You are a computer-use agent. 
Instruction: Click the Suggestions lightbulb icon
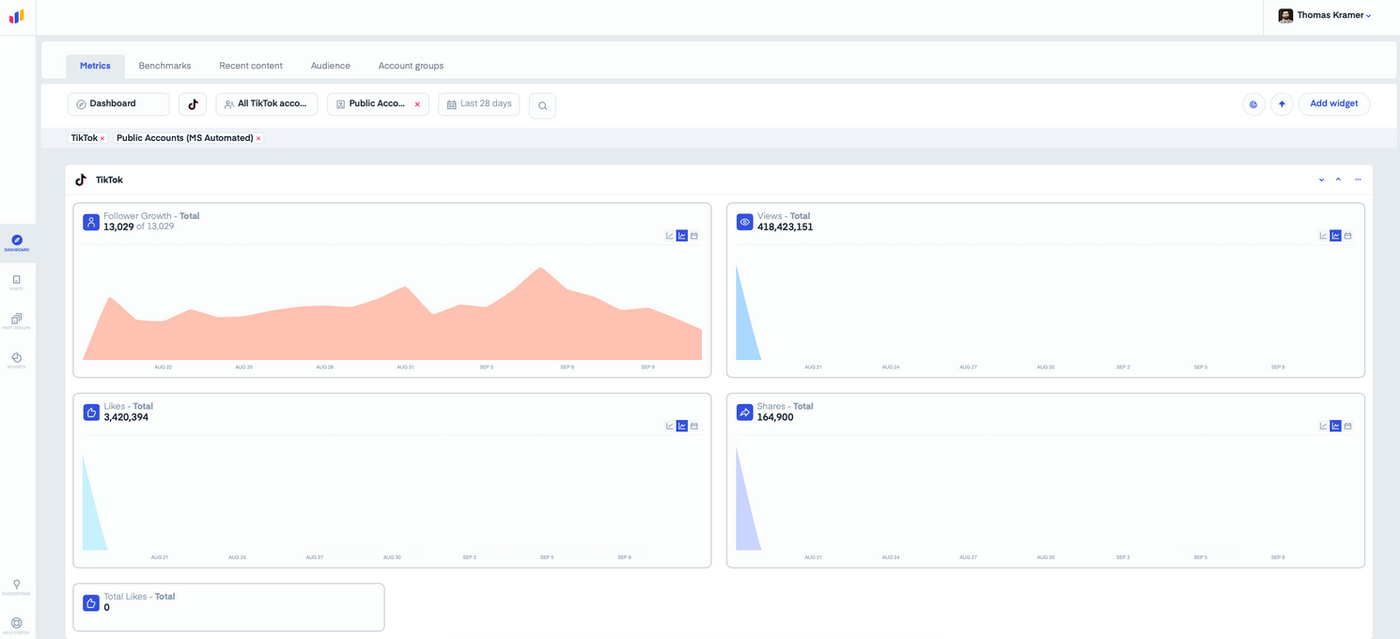click(x=16, y=587)
